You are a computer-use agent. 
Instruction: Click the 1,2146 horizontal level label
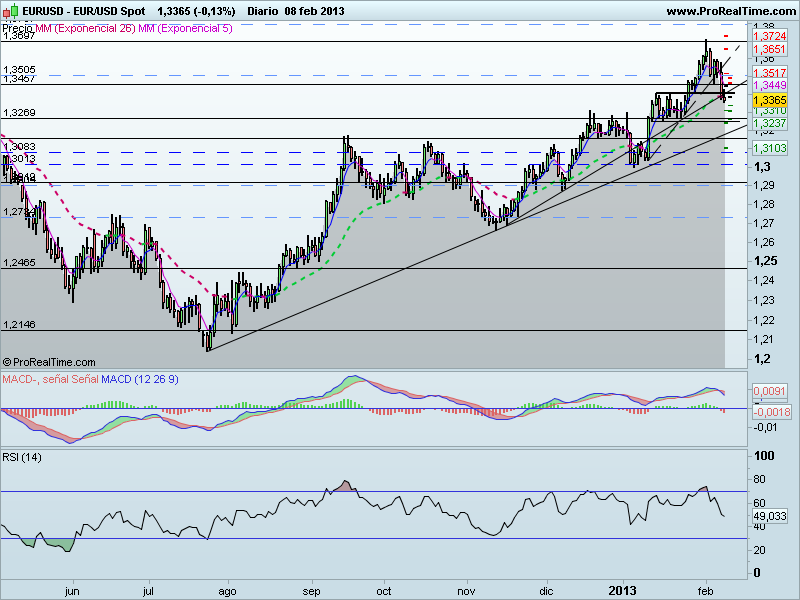point(19,324)
